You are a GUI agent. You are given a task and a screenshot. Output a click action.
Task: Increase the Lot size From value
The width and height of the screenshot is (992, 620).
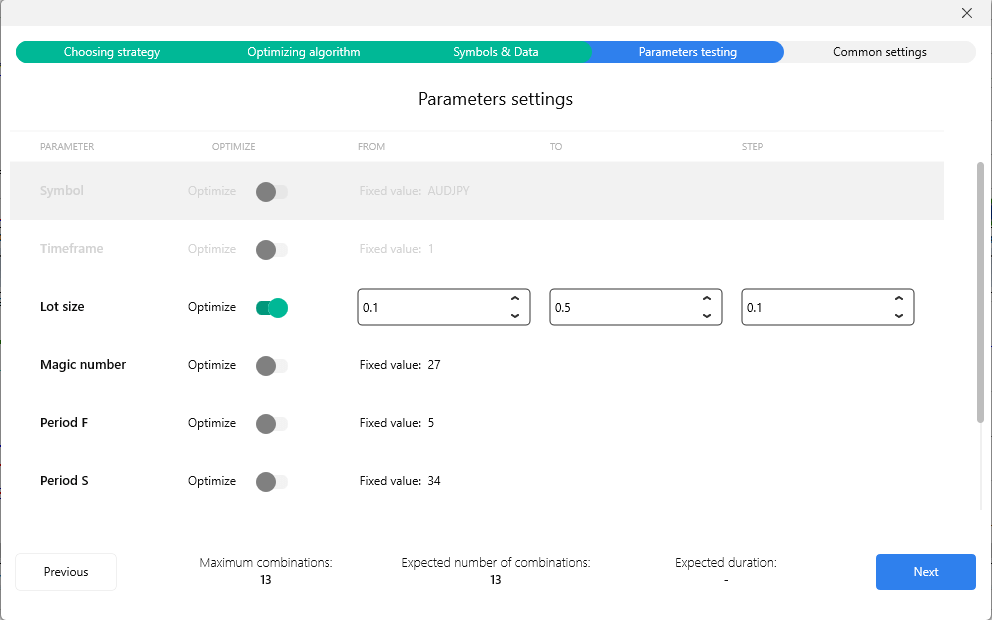514,299
